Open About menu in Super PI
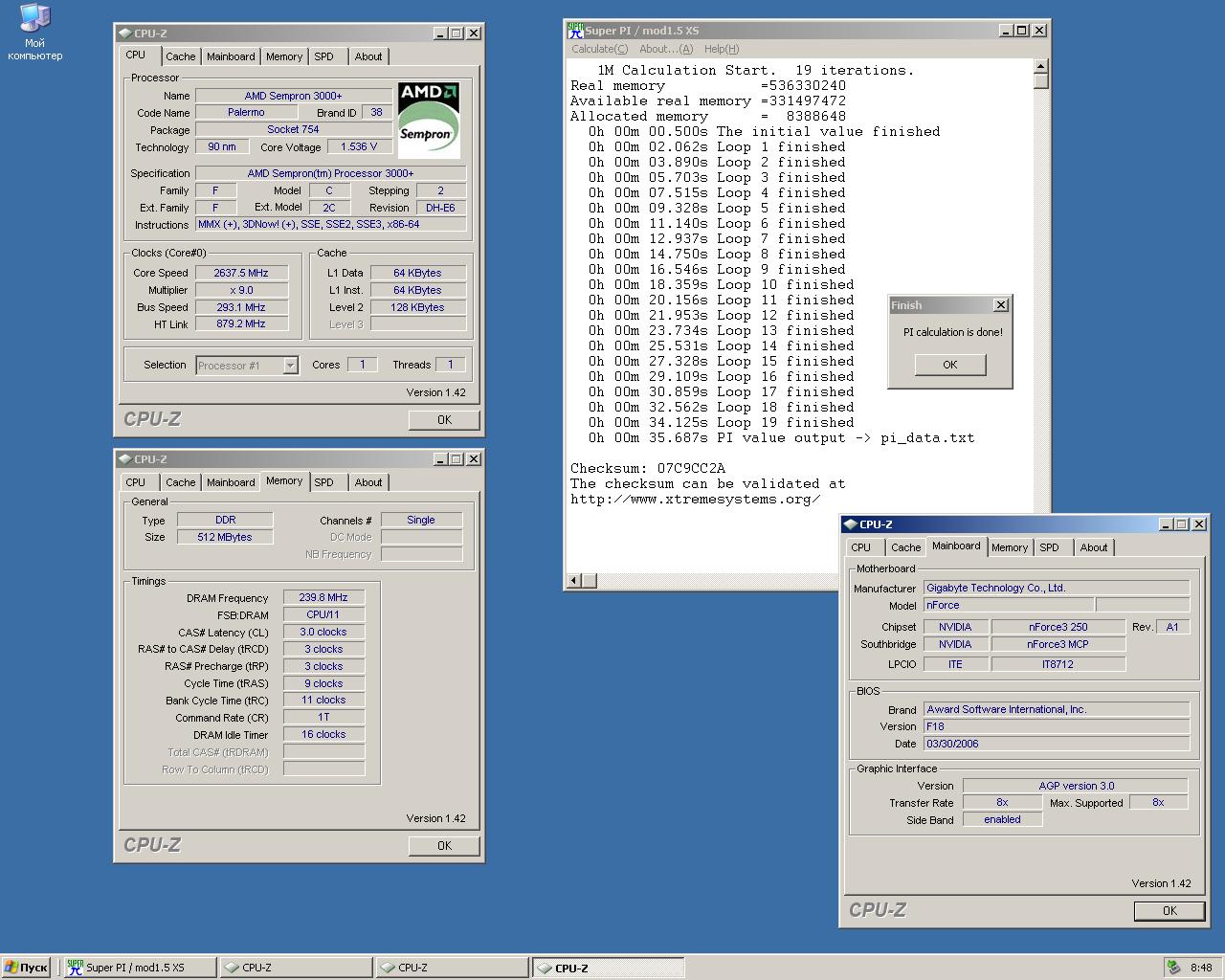This screenshot has height=980, width=1225. pyautogui.click(x=665, y=49)
